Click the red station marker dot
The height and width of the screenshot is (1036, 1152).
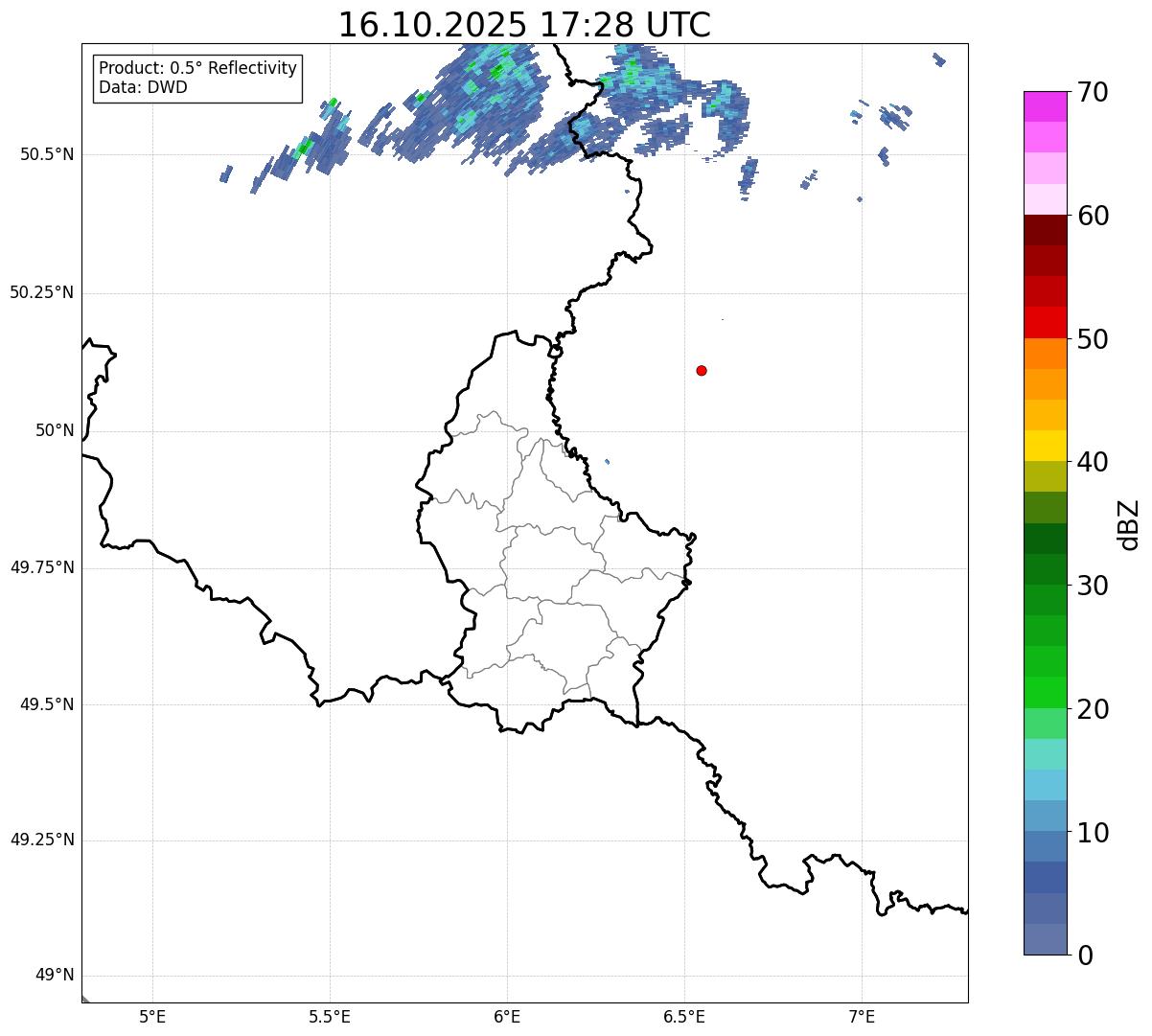click(x=702, y=370)
